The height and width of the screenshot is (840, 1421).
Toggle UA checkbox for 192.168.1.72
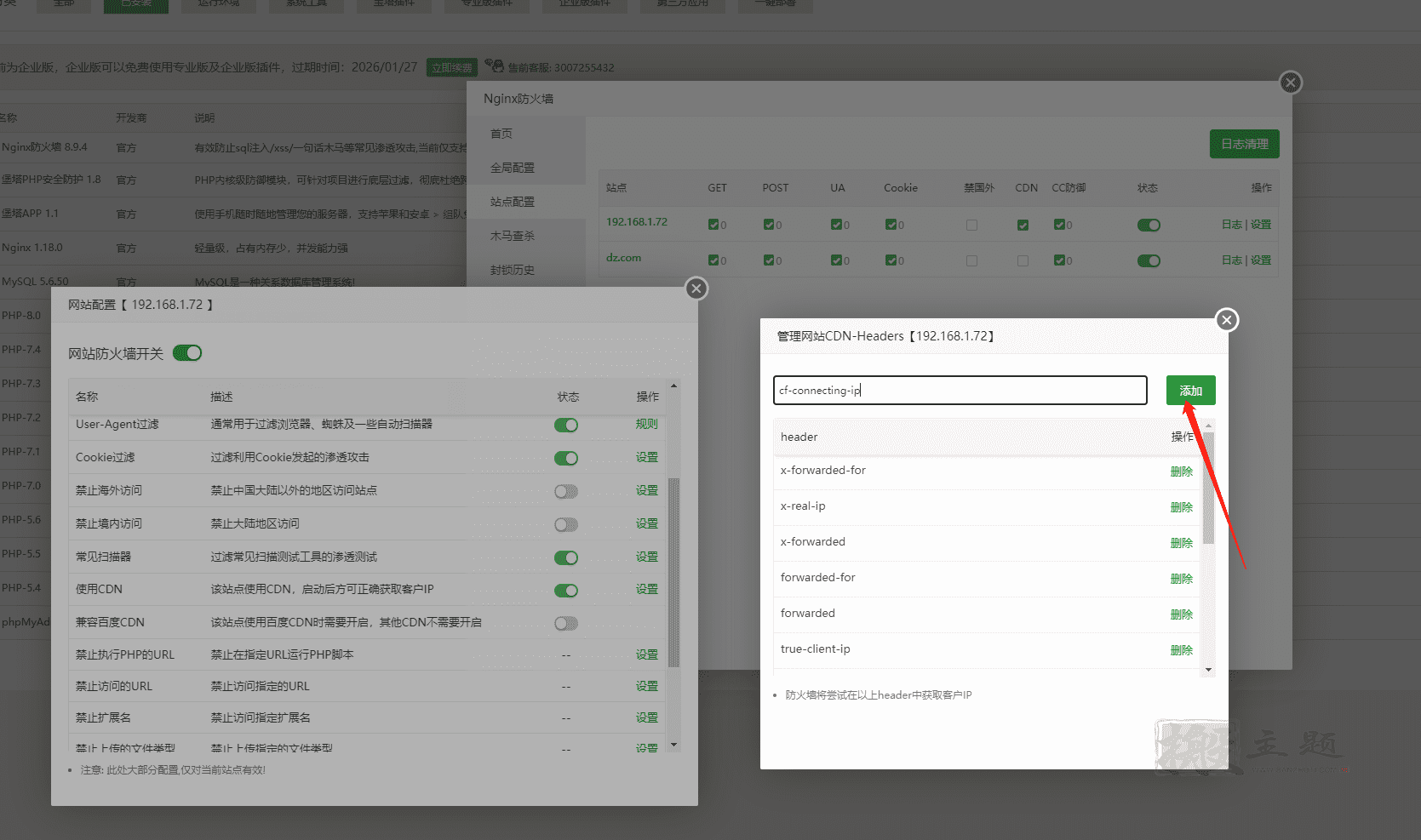836,225
